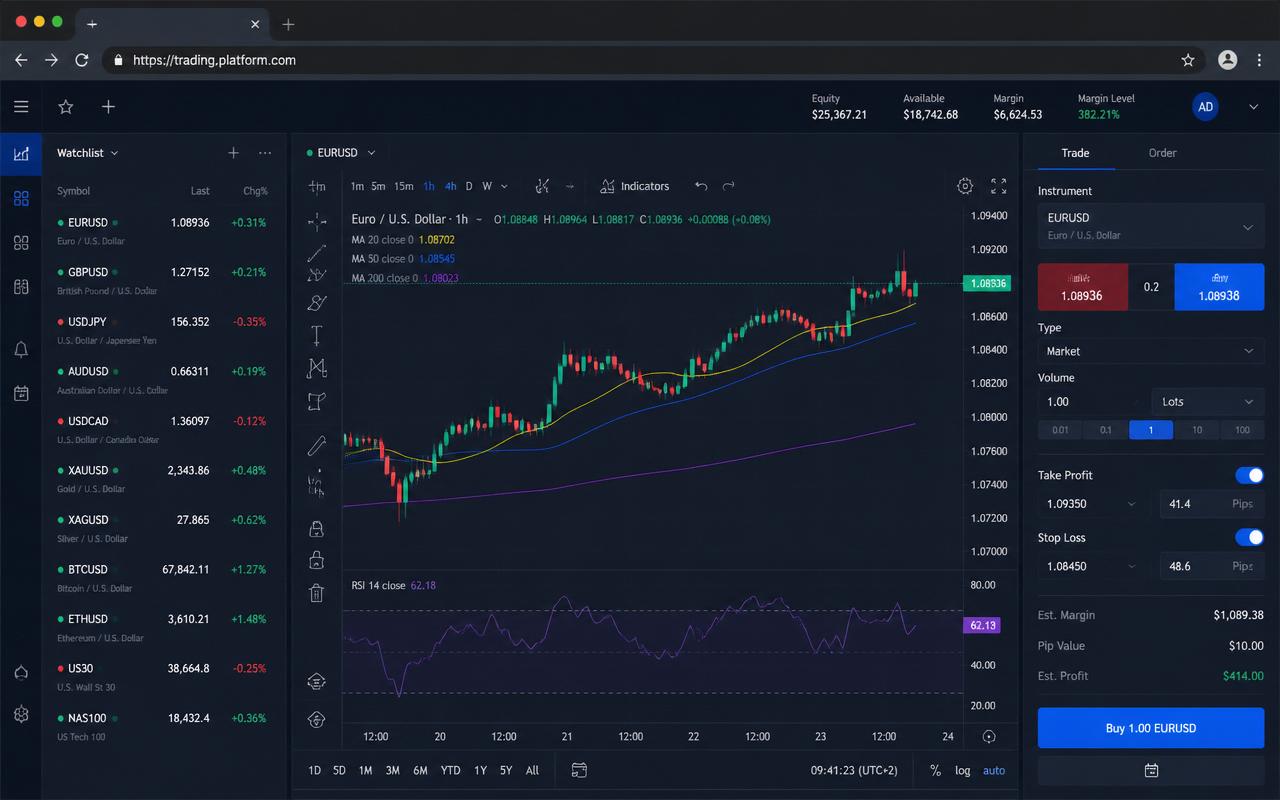Select XAUUSD row in watchlist
The width and height of the screenshot is (1280, 800).
[x=164, y=478]
